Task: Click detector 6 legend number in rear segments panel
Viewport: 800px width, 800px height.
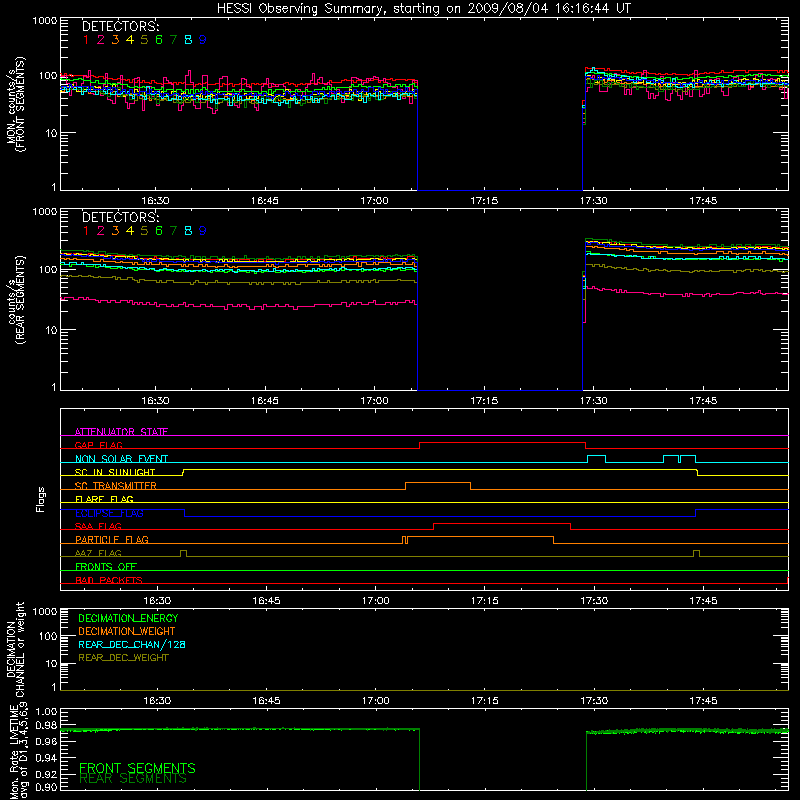Action: point(159,231)
